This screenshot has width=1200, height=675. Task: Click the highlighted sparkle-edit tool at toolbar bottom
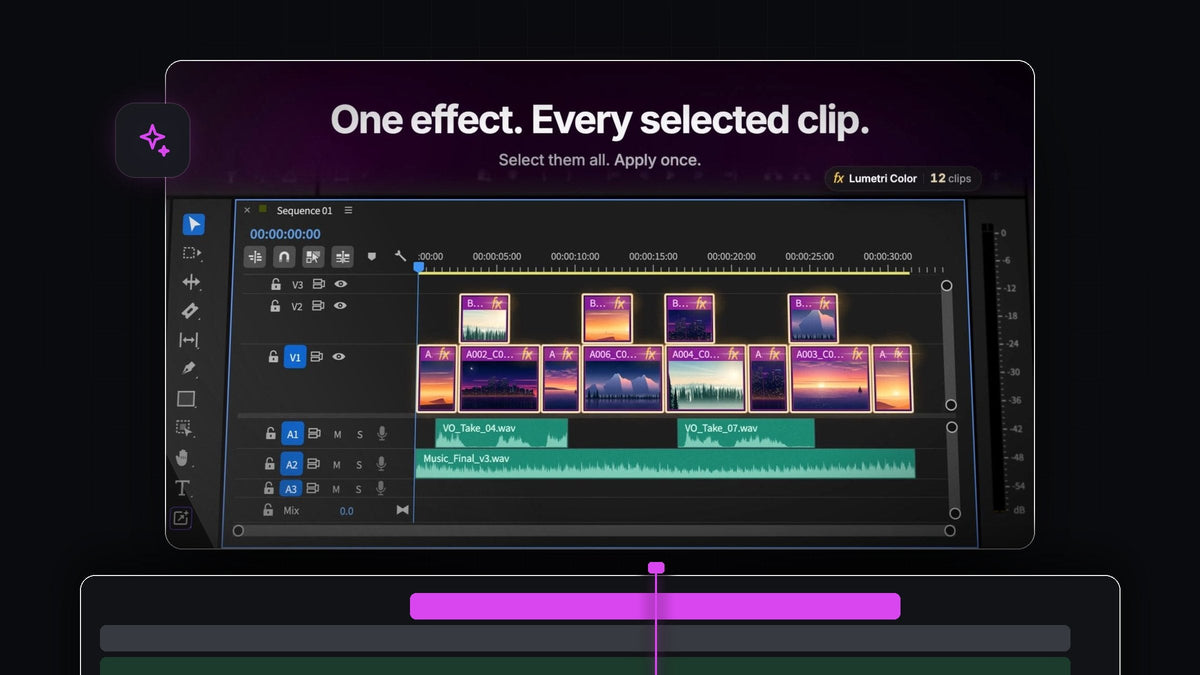[180, 518]
